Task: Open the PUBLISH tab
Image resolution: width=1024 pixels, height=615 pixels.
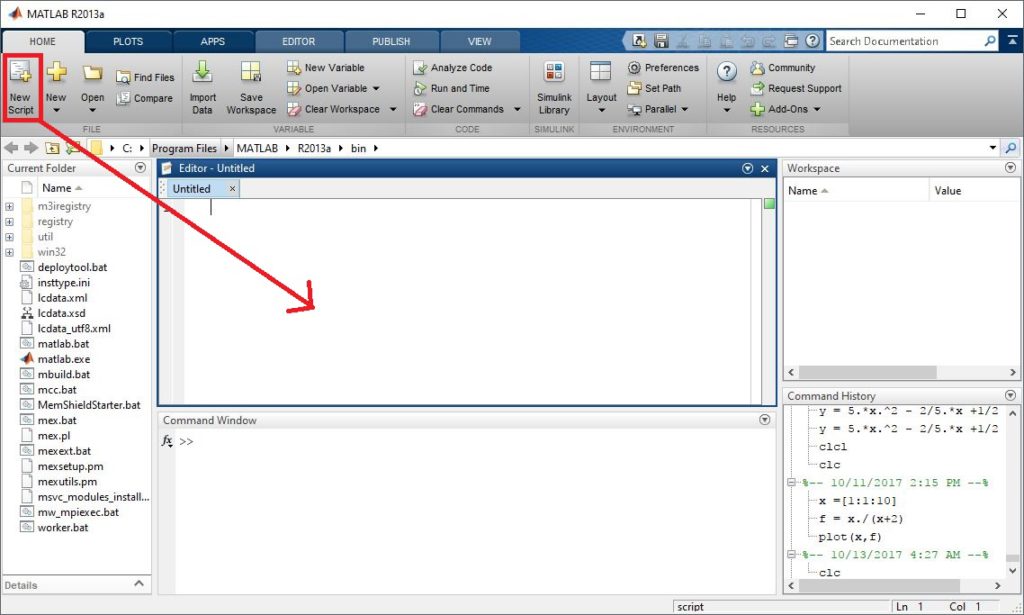Action: click(x=390, y=41)
